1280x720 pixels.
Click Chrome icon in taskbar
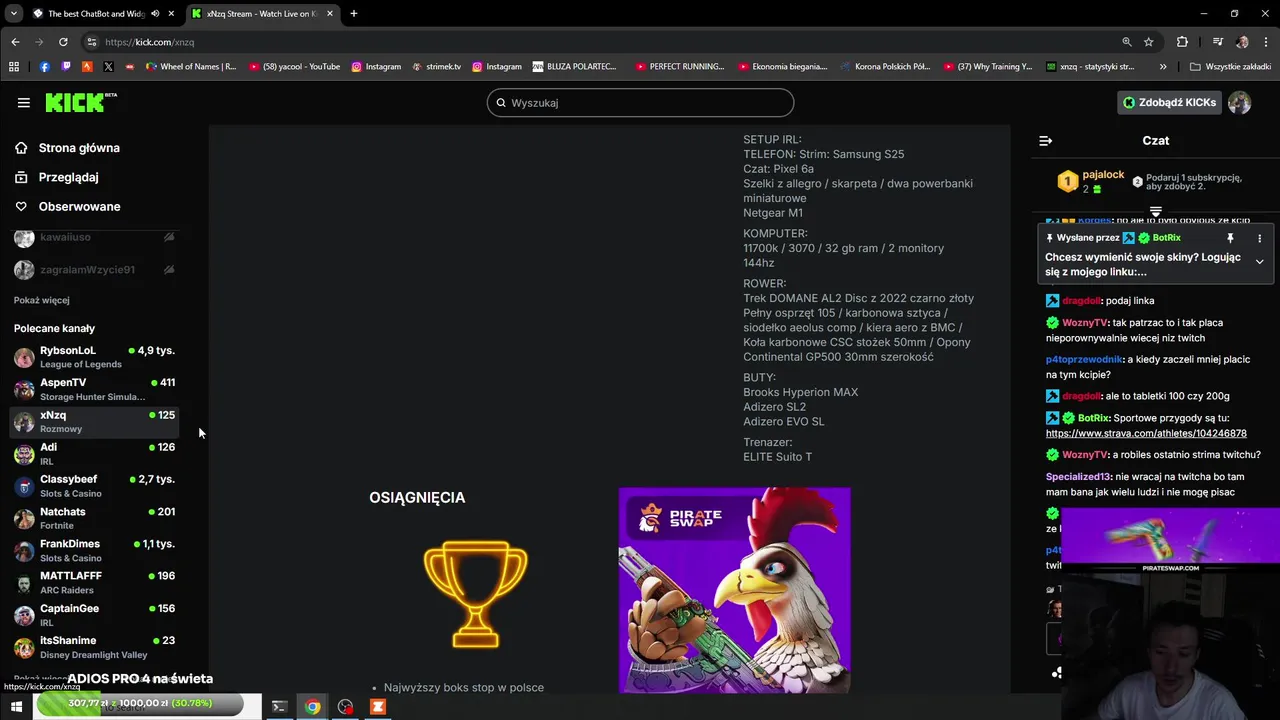pos(313,707)
